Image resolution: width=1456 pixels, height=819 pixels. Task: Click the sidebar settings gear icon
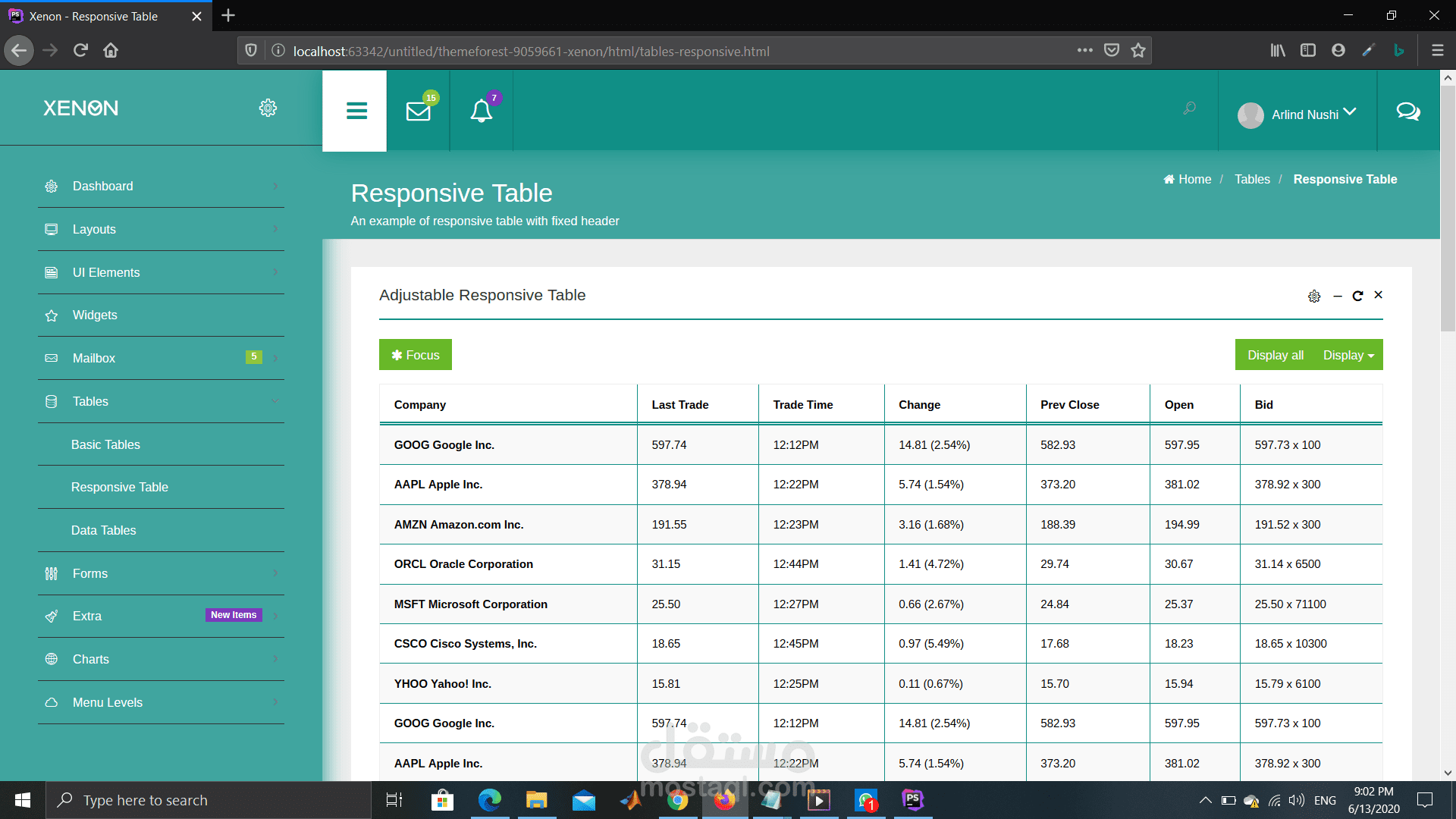point(268,108)
